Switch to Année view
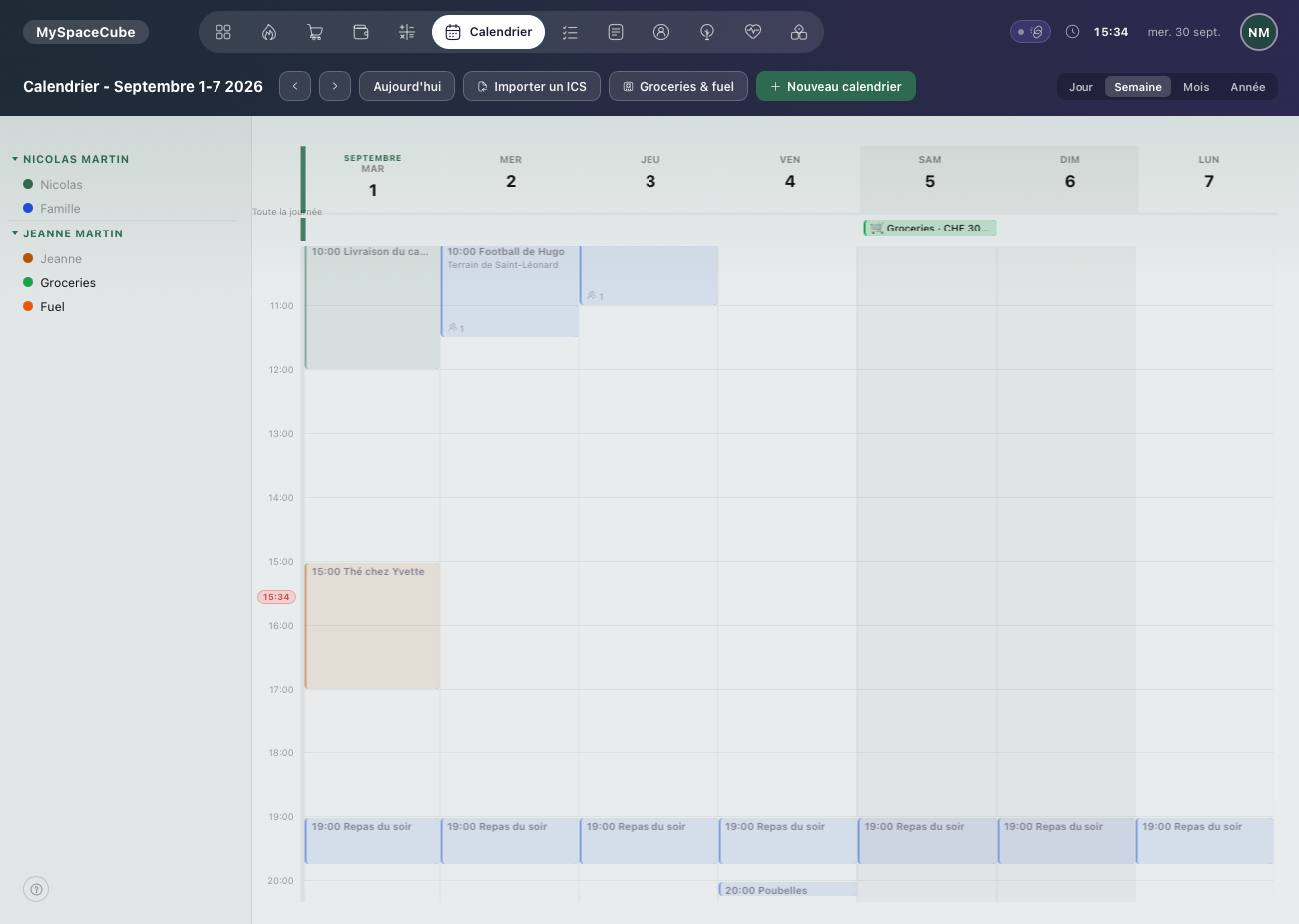The image size is (1299, 924). 1248,87
